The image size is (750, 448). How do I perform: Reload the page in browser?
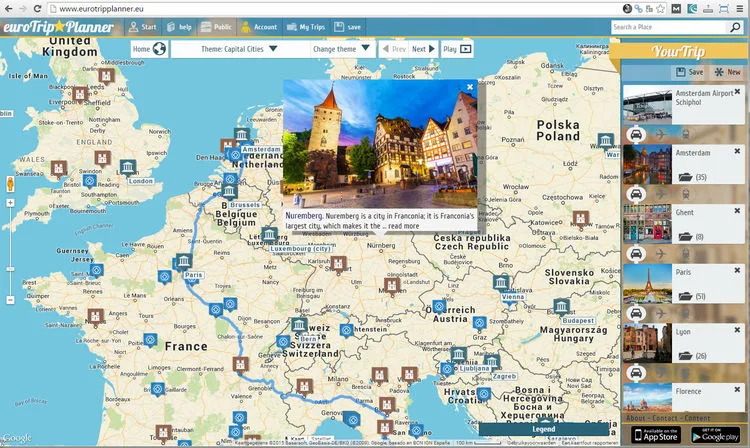click(37, 9)
